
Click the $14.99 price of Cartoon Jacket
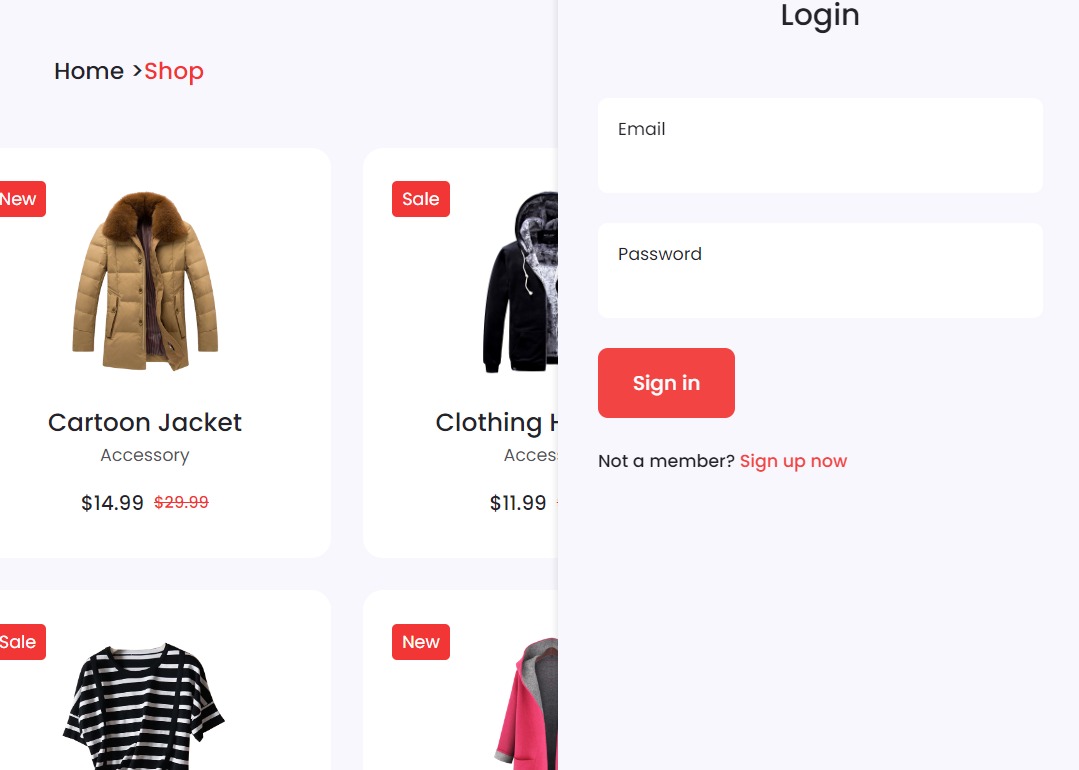click(112, 503)
